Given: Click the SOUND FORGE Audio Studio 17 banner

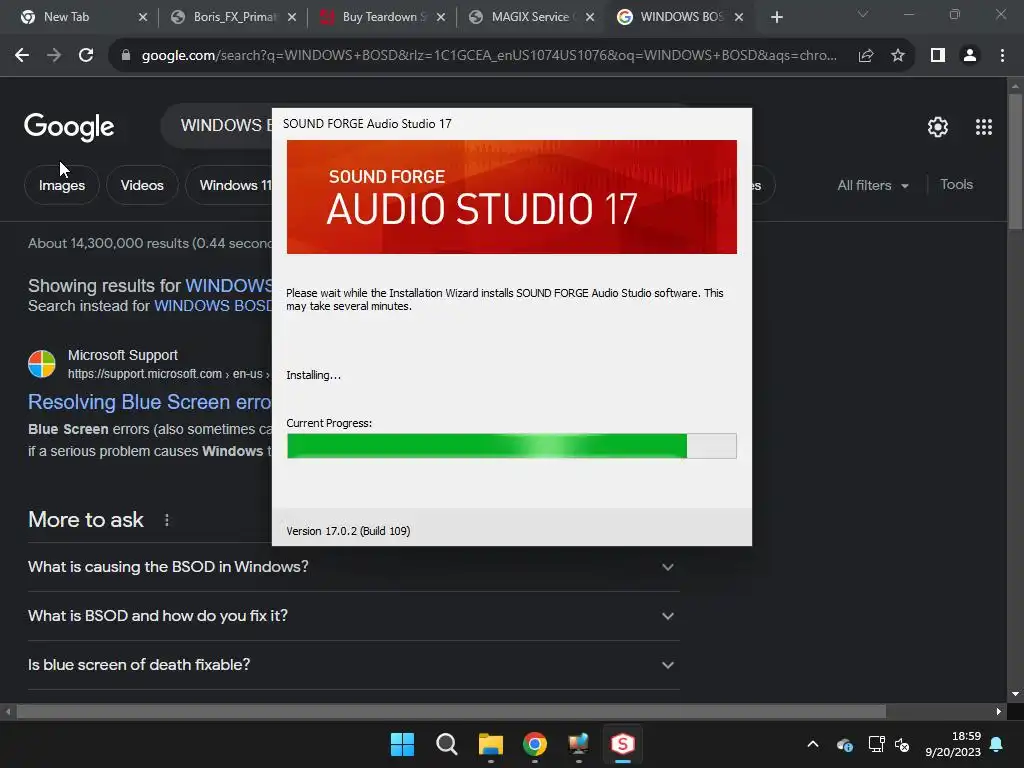Looking at the screenshot, I should tap(511, 197).
